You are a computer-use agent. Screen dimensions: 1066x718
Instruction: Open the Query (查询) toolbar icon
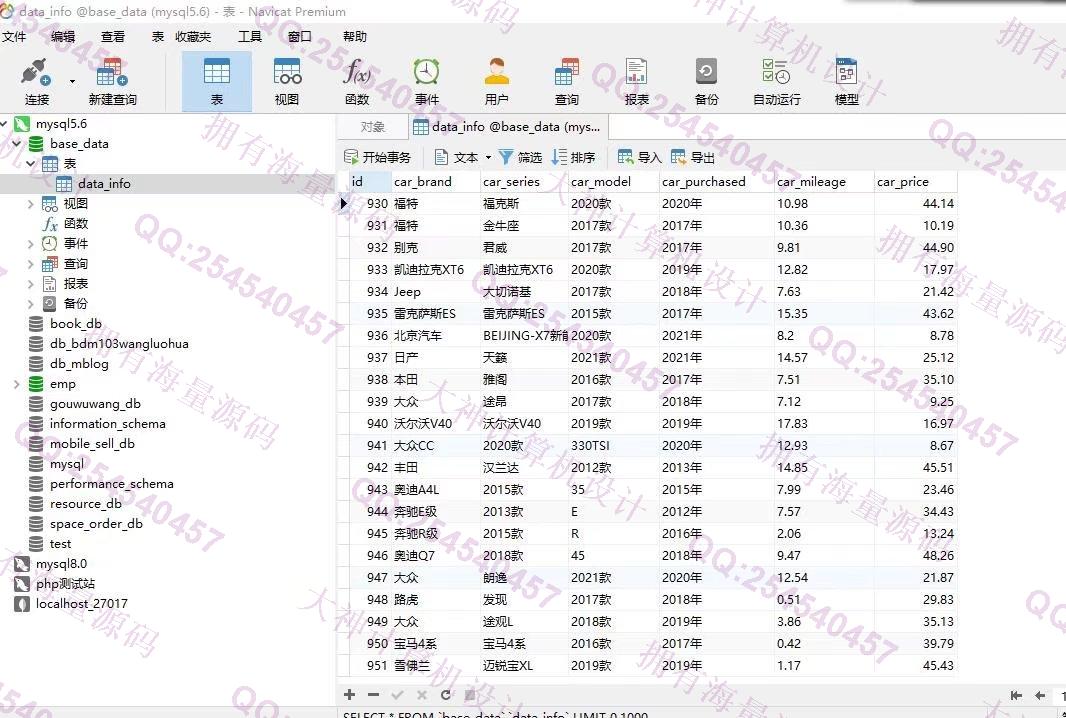[x=566, y=81]
